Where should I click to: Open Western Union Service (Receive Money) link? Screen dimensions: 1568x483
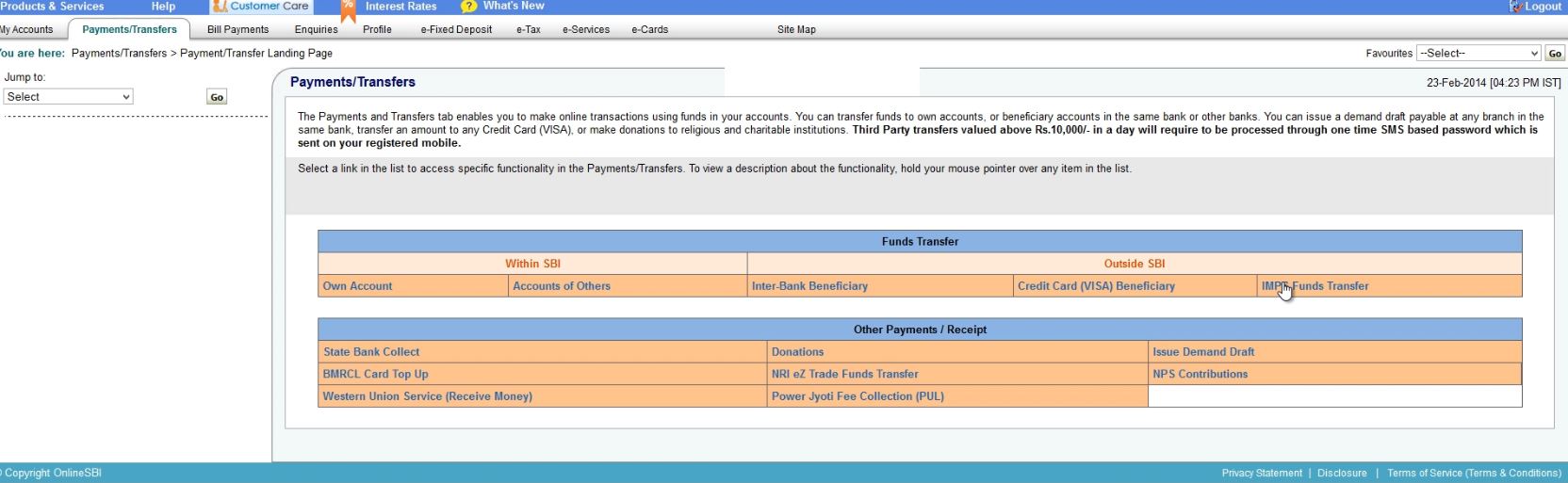427,396
